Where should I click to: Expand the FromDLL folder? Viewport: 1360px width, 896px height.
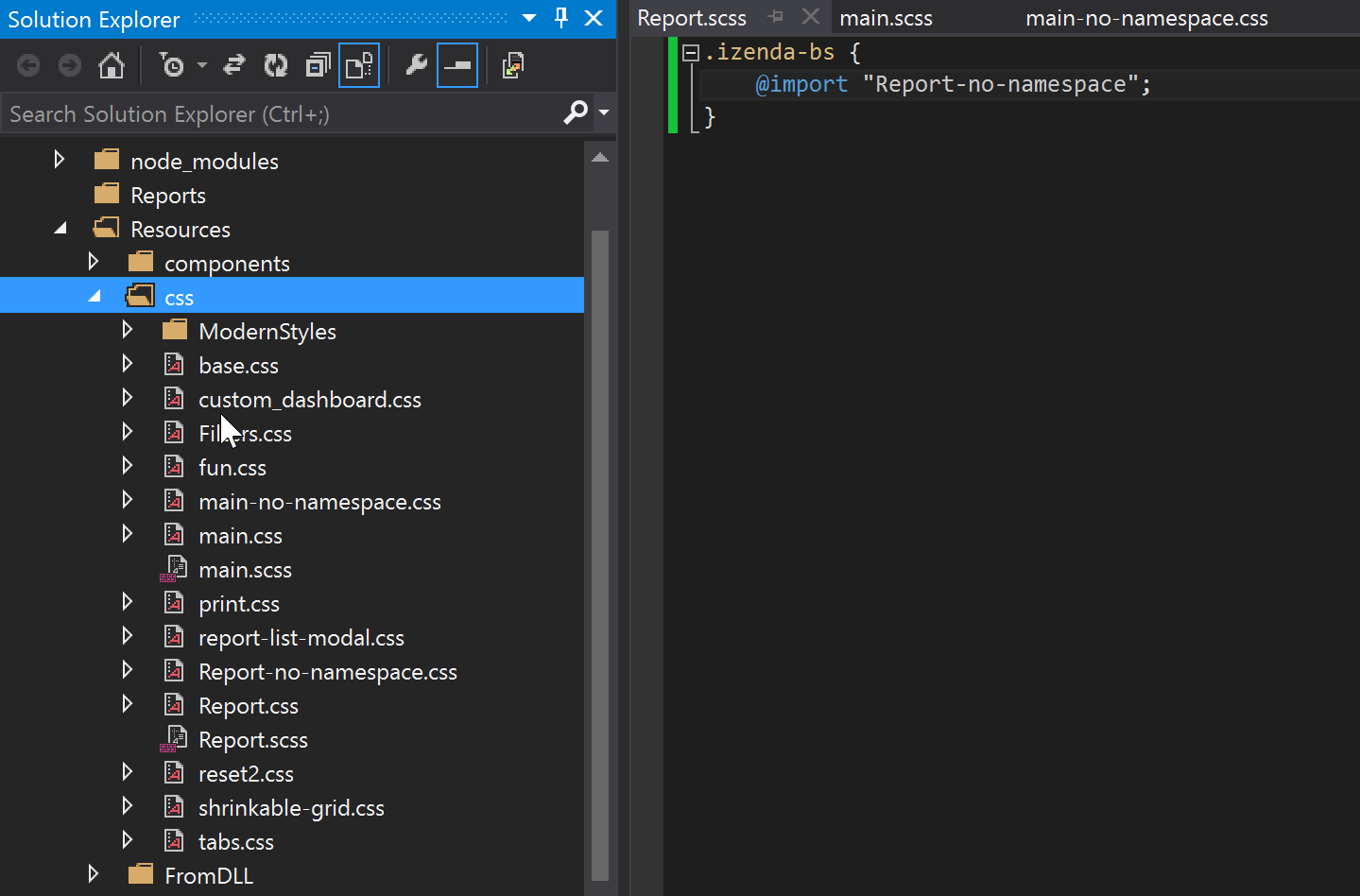pyautogui.click(x=93, y=873)
